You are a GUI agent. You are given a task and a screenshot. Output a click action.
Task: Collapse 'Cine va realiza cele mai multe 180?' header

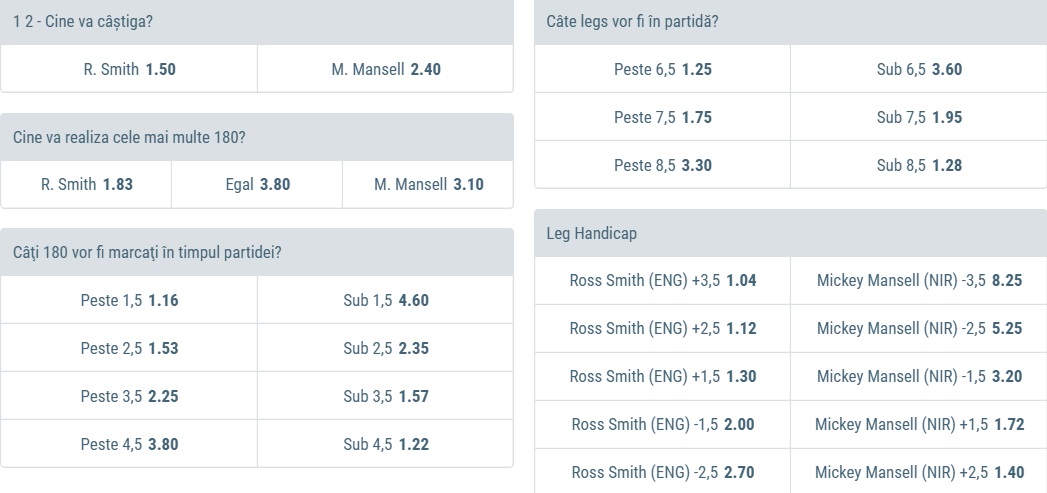point(257,137)
